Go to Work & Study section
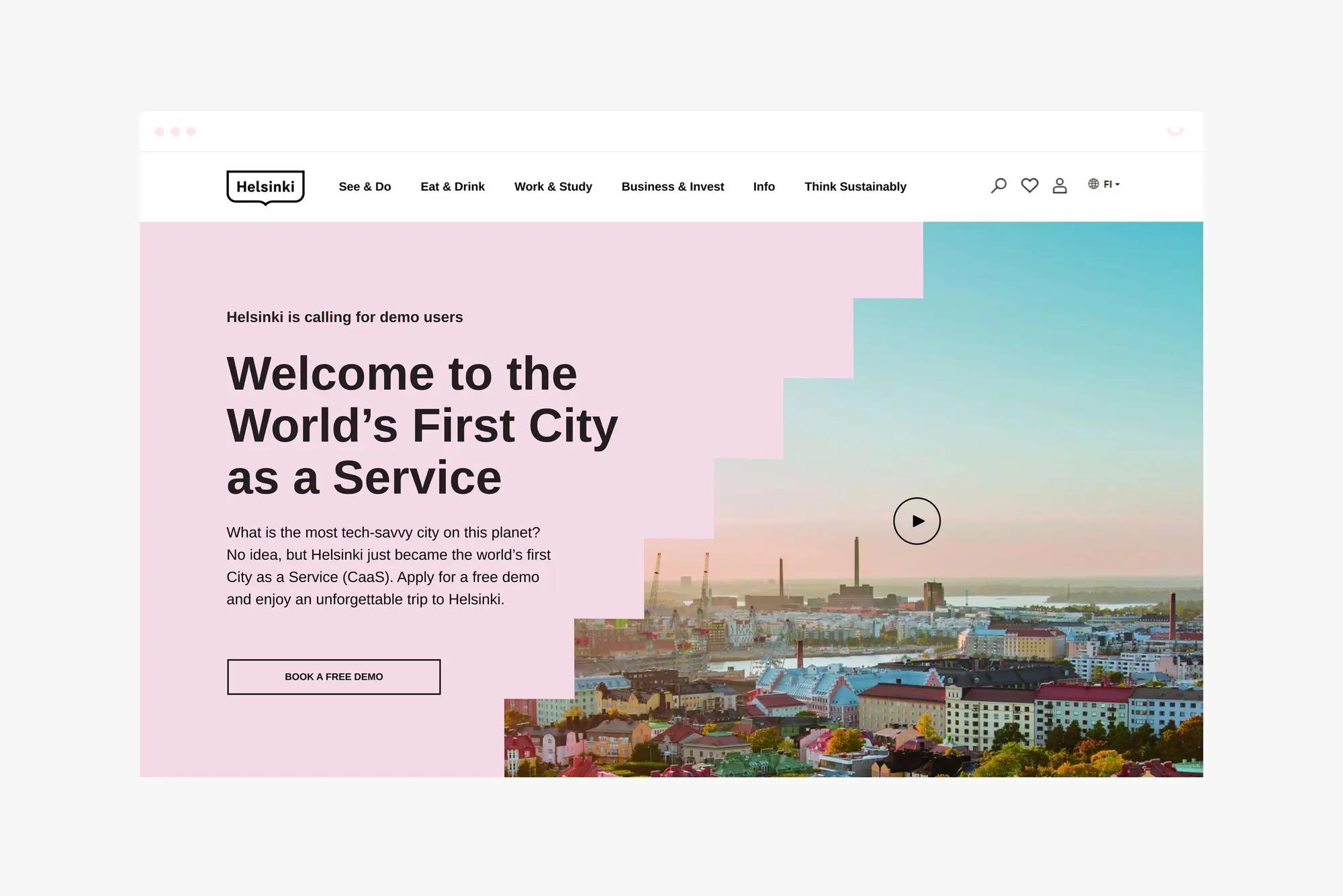This screenshot has height=896, width=1343. (553, 187)
